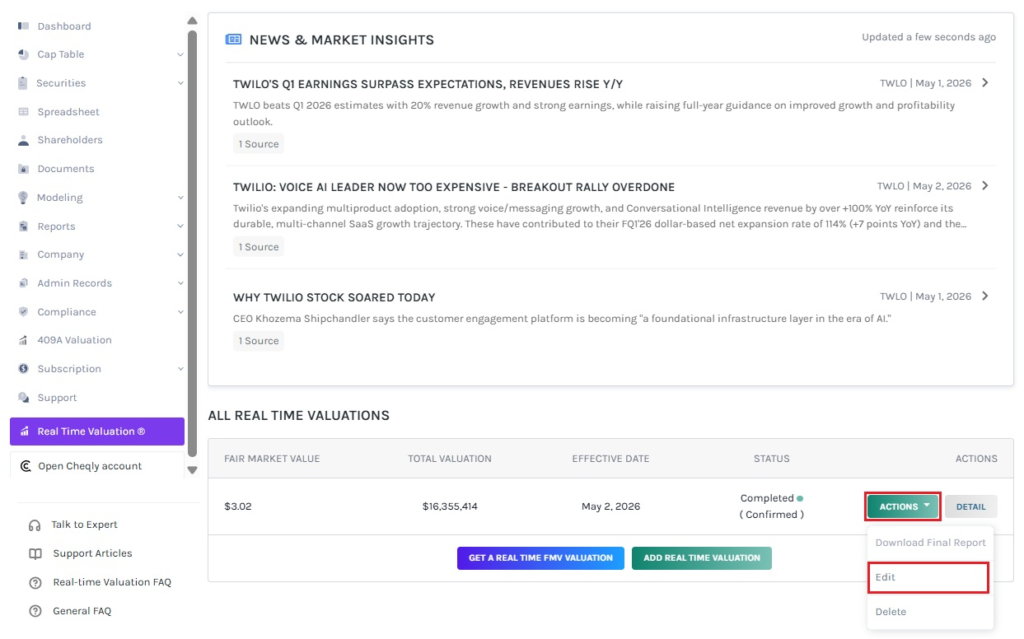The image size is (1024, 639).
Task: Click the Admin Records icon
Action: [24, 283]
